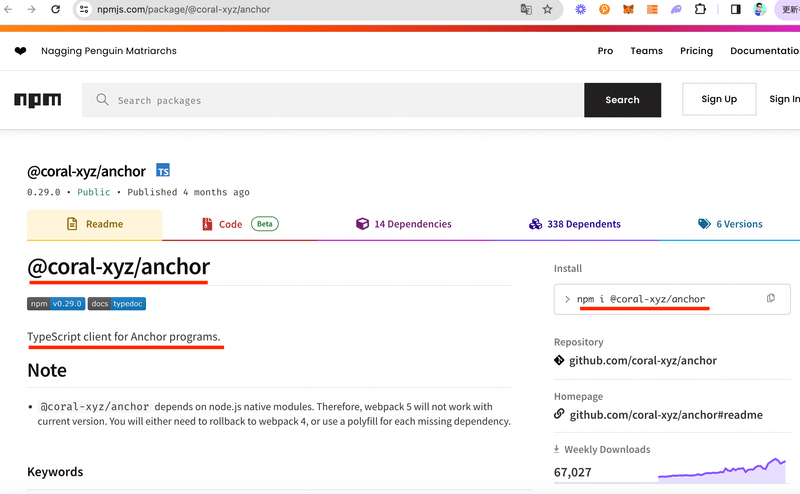
Task: Click the TypeScript TS badge icon
Action: [163, 170]
